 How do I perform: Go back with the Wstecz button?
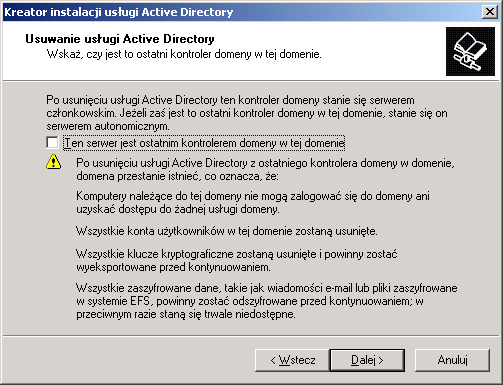(292, 360)
